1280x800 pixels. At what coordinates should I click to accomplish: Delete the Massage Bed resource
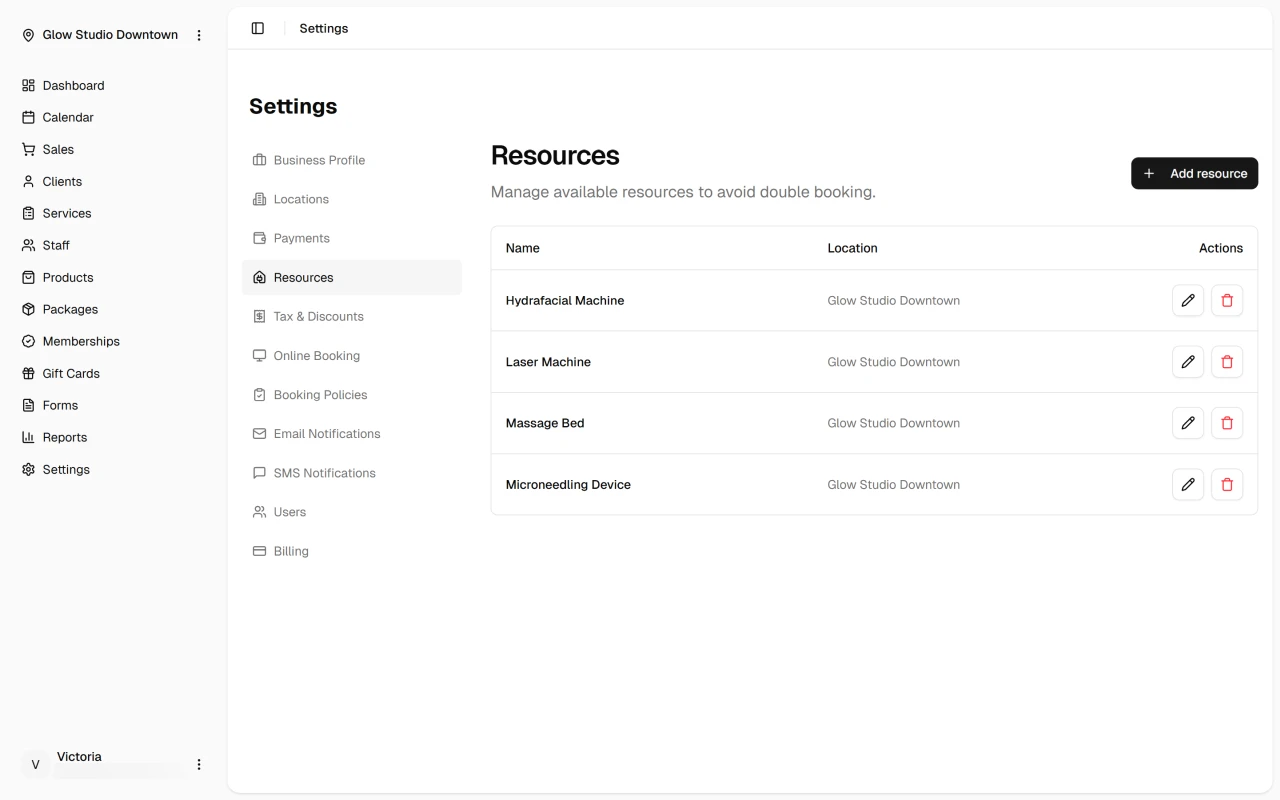pyautogui.click(x=1227, y=423)
